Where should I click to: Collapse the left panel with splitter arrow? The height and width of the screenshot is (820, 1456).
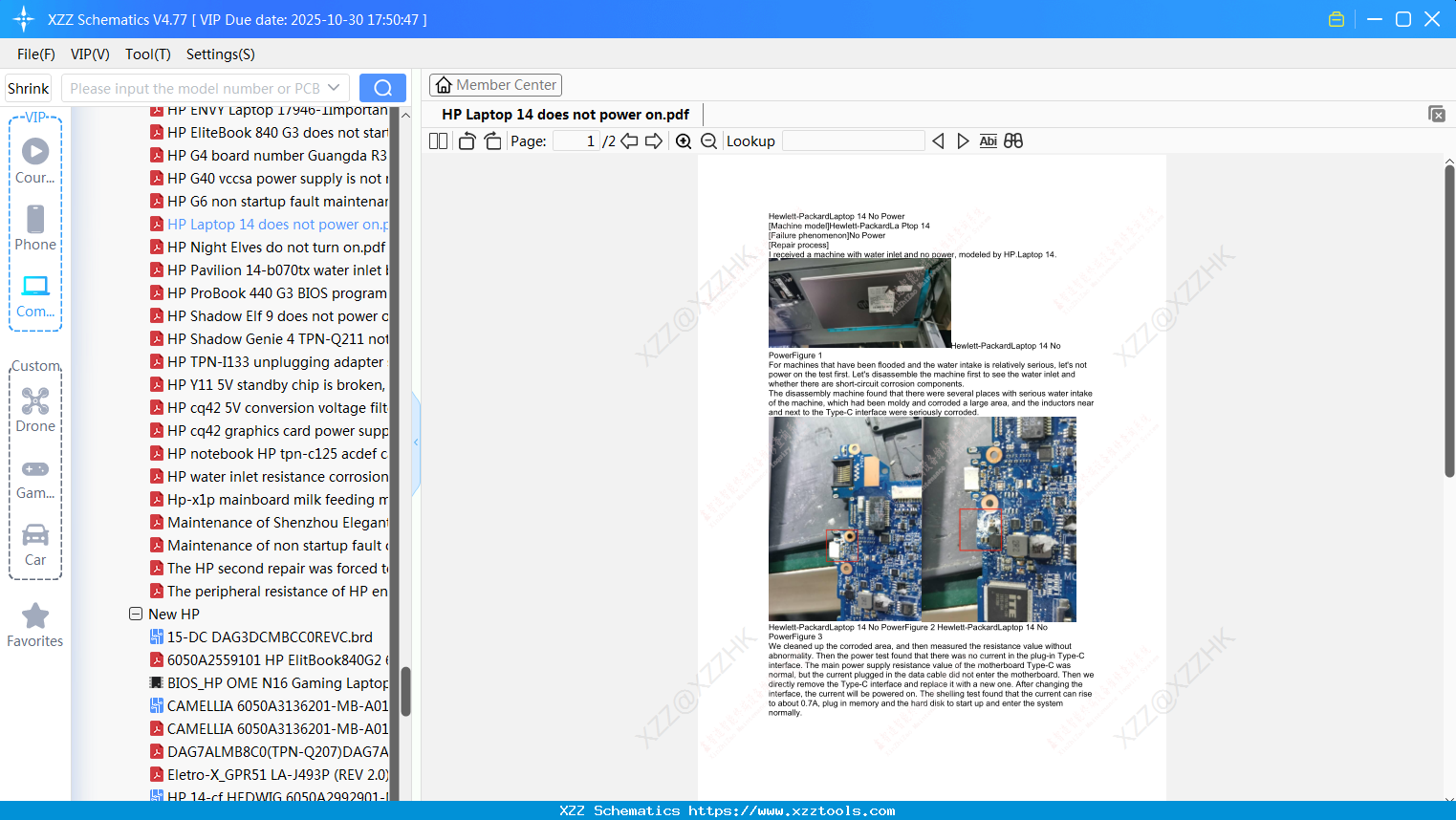[416, 442]
